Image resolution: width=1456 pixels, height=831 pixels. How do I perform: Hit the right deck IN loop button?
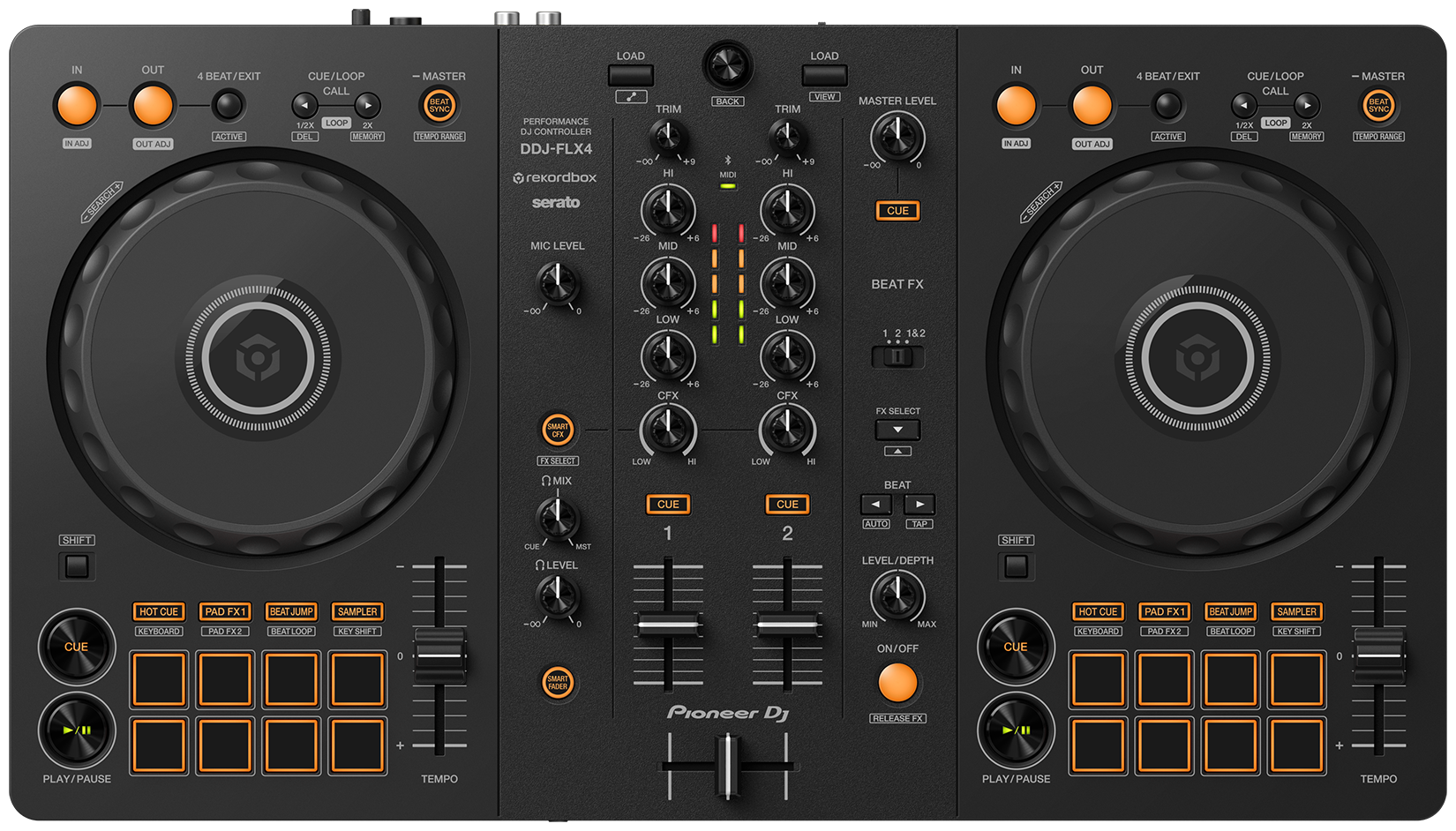(1016, 105)
